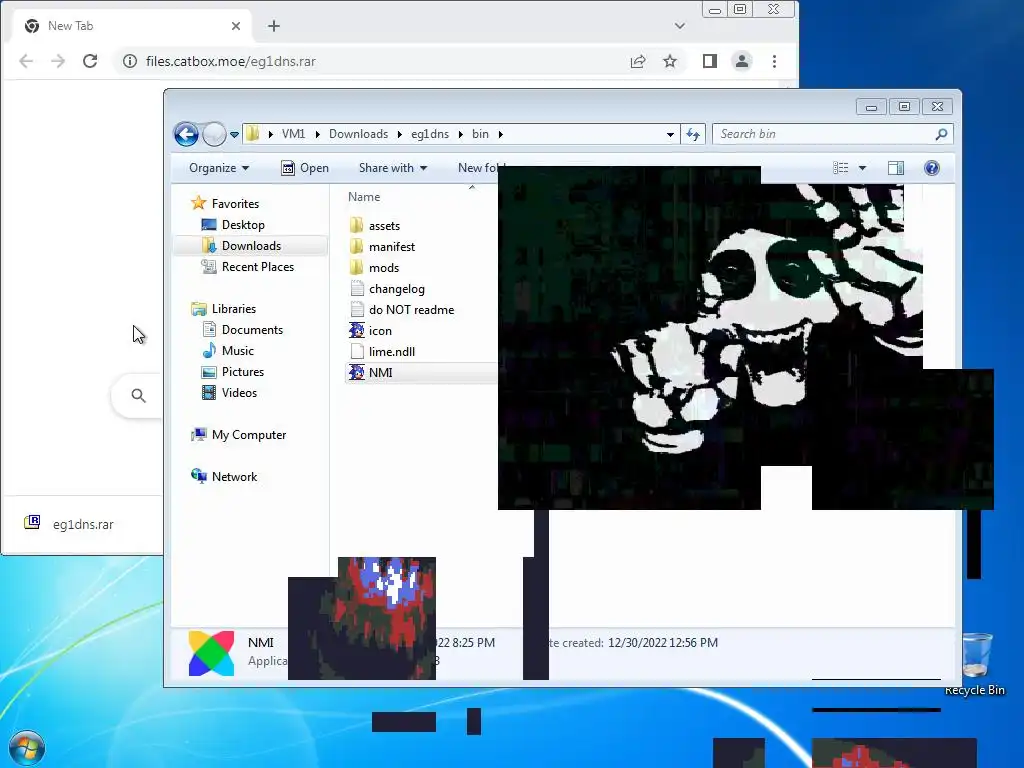Screen dimensions: 1024x768
Task: Click Open in Explorer toolbar
Action: (305, 168)
